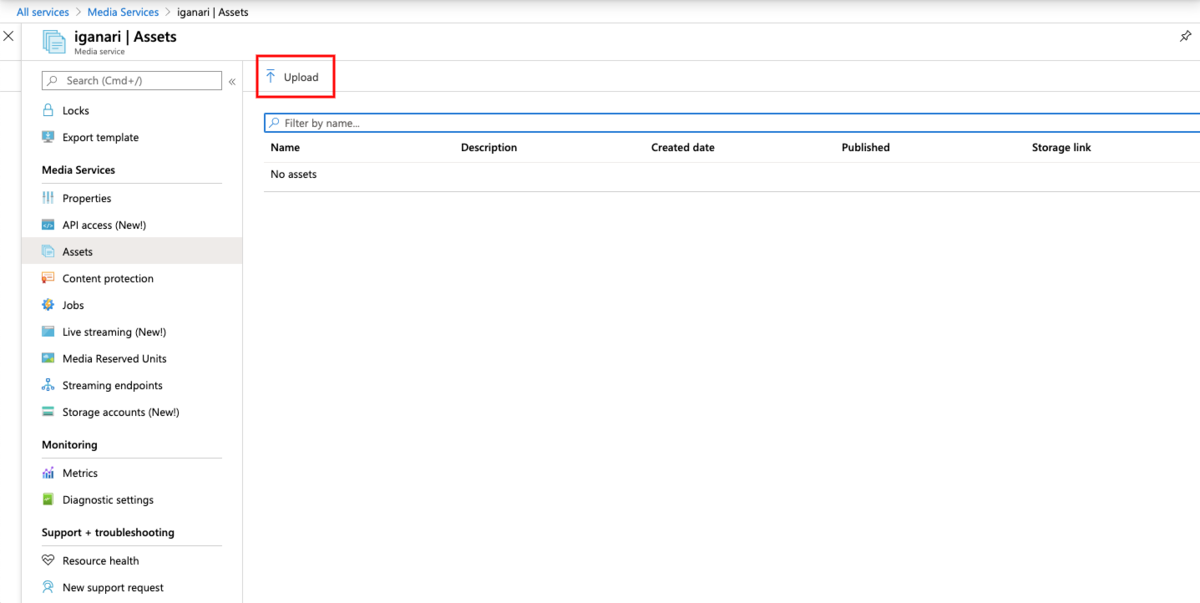
Task: Go to Media Services breadcrumb link
Action: point(123,12)
